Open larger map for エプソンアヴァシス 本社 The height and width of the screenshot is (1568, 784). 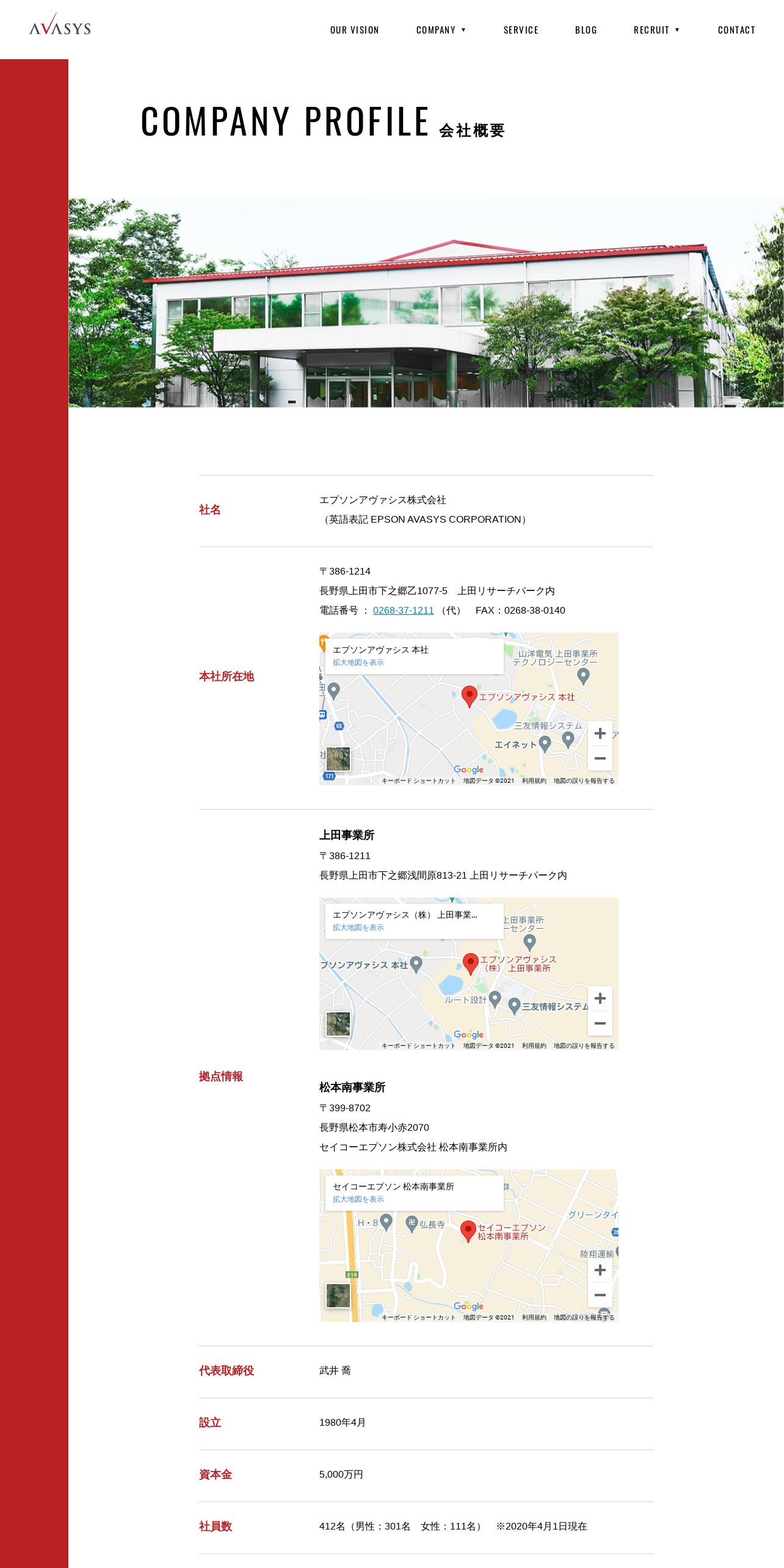pyautogui.click(x=358, y=662)
